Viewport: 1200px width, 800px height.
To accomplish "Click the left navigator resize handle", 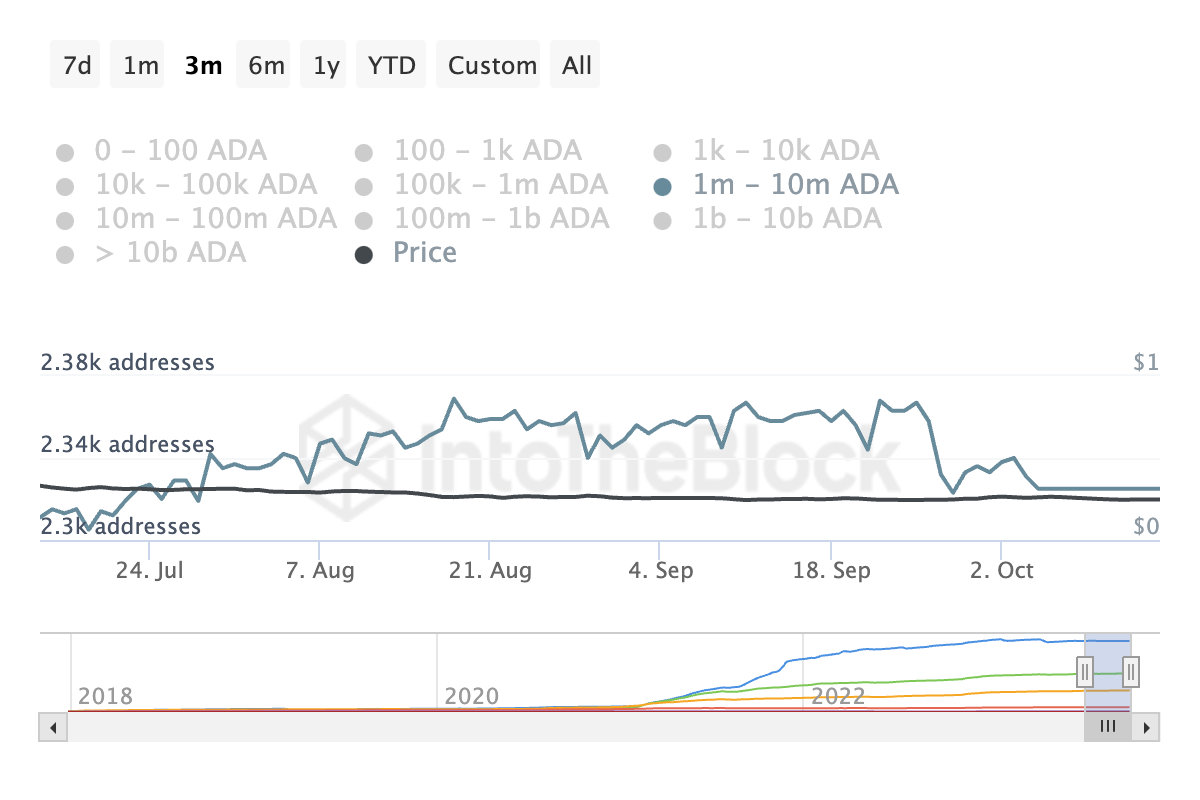I will (x=1085, y=672).
